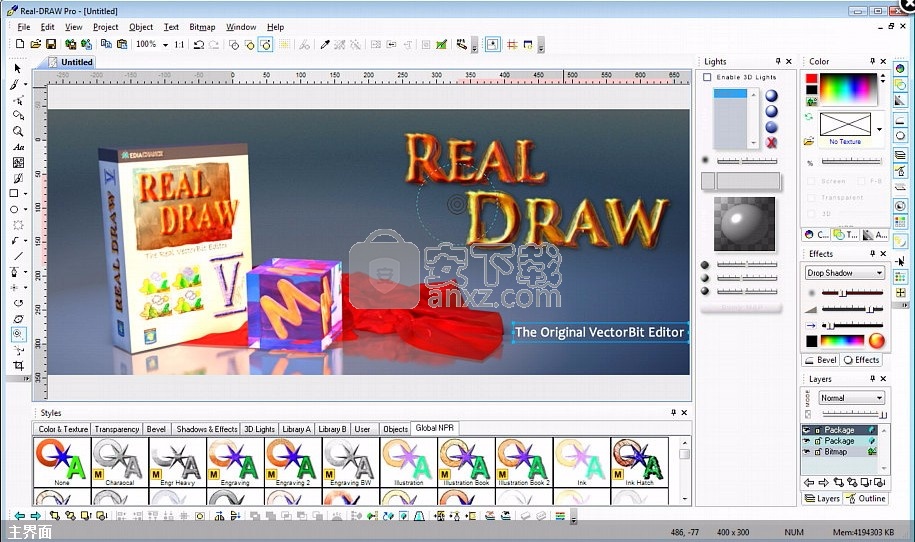Viewport: 915px width, 542px height.
Task: Click the right arrow icon below the layers list
Action: point(823,482)
